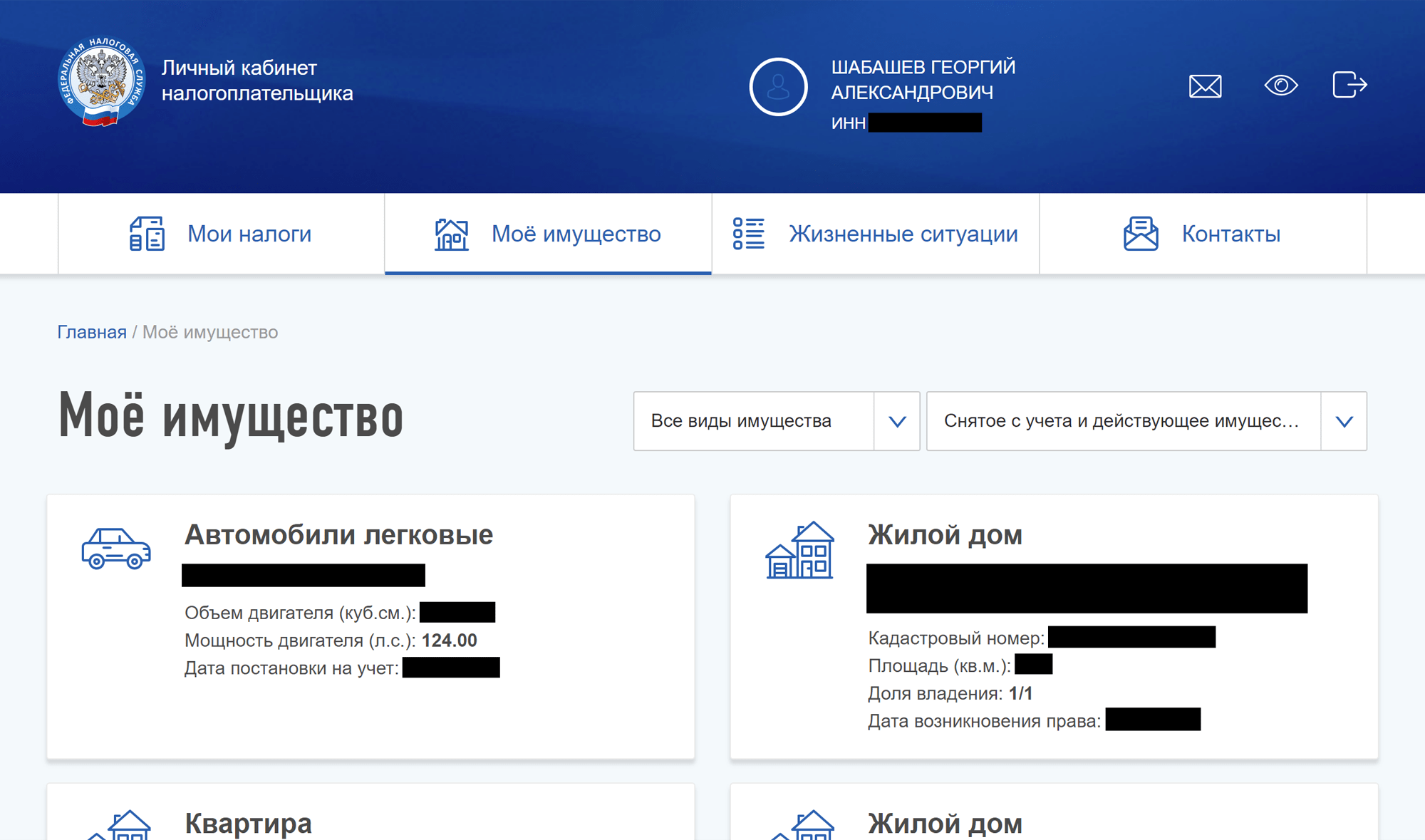Click Площадь (кв.м.) label
This screenshot has width=1425, height=840.
pyautogui.click(x=939, y=665)
